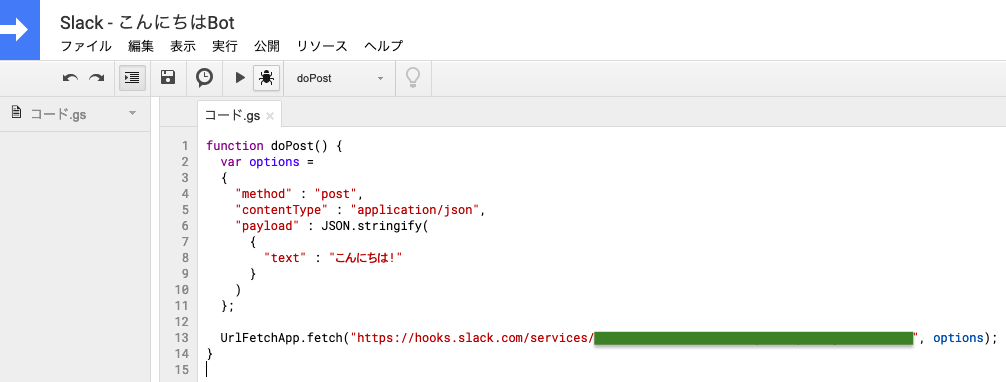This screenshot has width=1006, height=382.
Task: Click JSON.stringify( in the code
Action: (x=374, y=226)
